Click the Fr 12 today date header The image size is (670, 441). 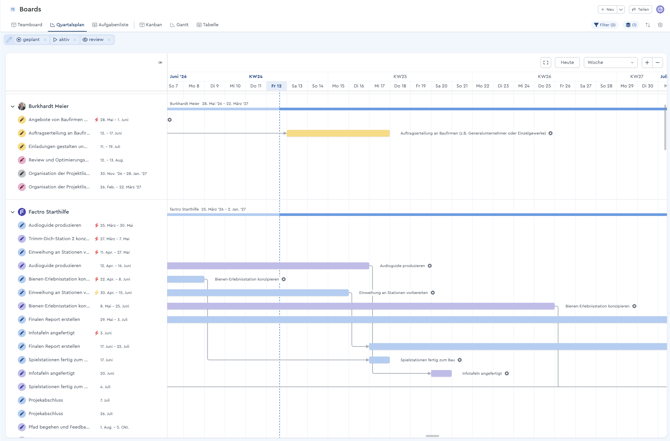pos(276,86)
